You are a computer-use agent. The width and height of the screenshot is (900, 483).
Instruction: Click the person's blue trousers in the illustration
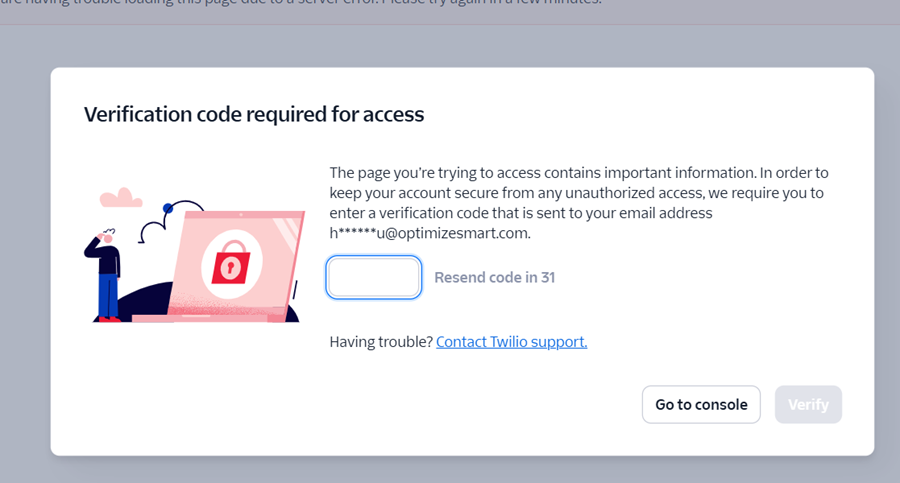pyautogui.click(x=108, y=295)
